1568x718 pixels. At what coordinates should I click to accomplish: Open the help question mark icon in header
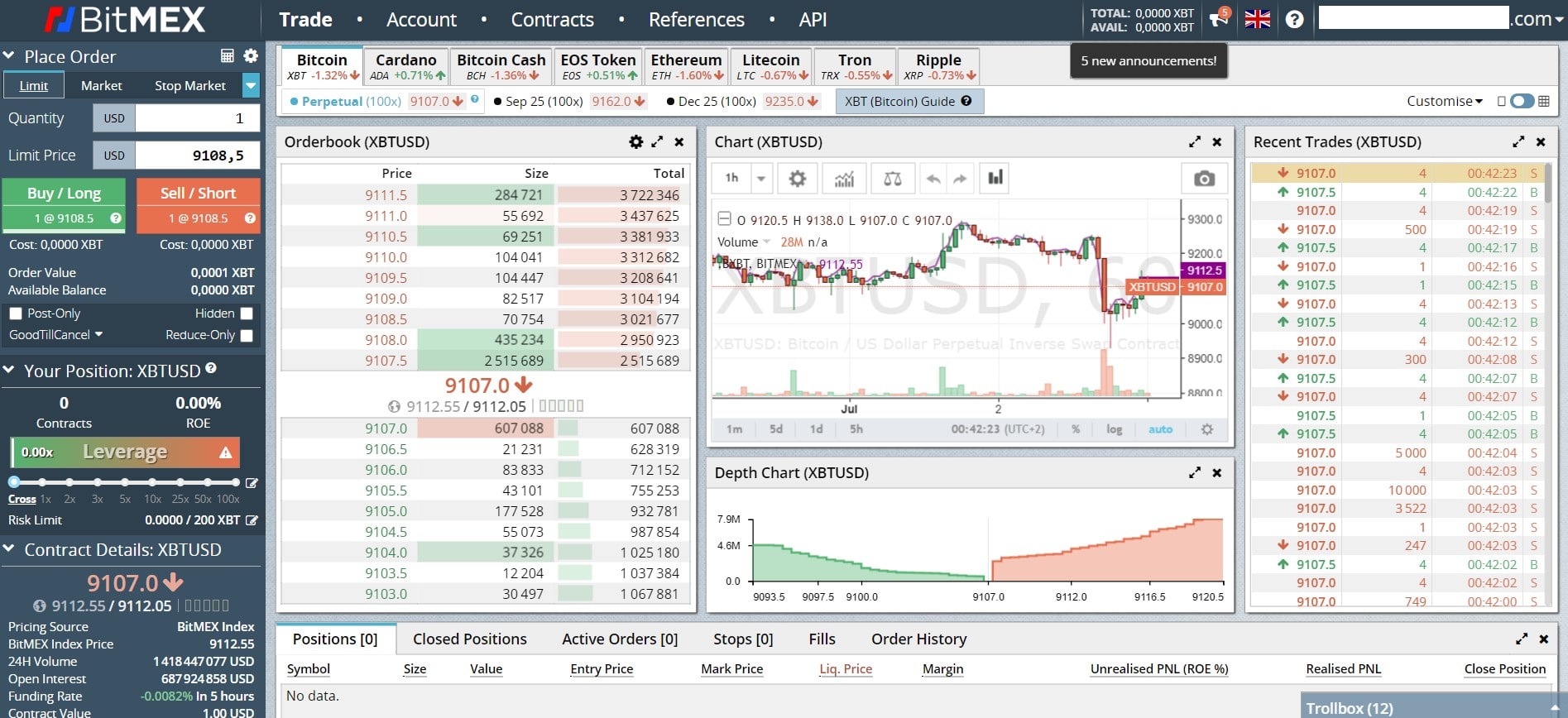coord(1295,19)
